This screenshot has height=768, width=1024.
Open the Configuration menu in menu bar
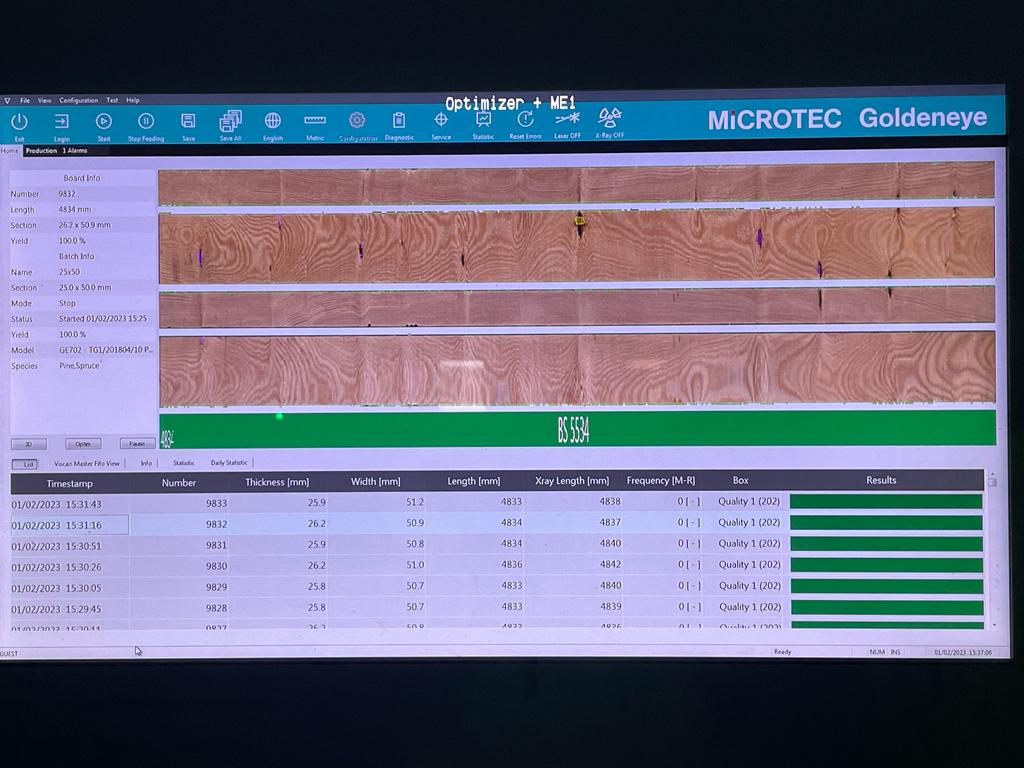(78, 101)
